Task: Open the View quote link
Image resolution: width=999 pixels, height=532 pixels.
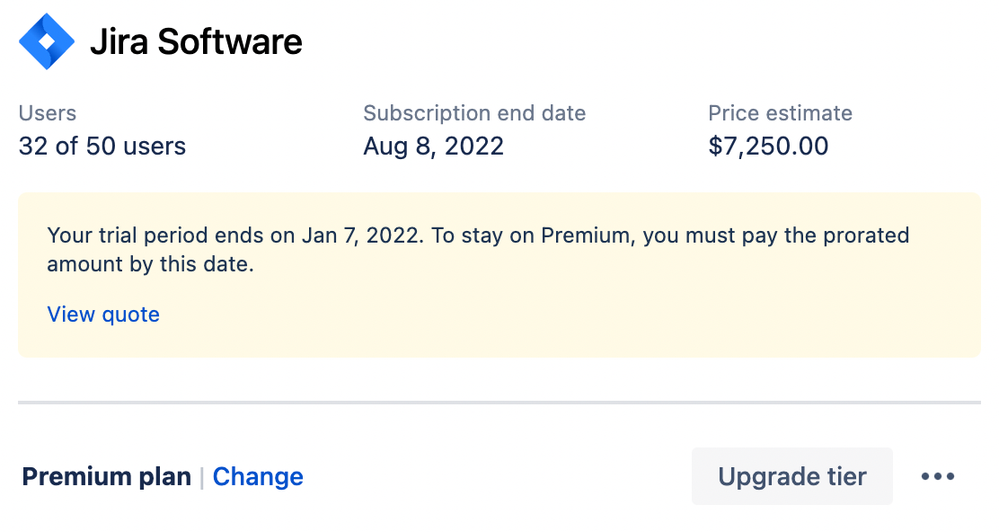Action: tap(103, 314)
